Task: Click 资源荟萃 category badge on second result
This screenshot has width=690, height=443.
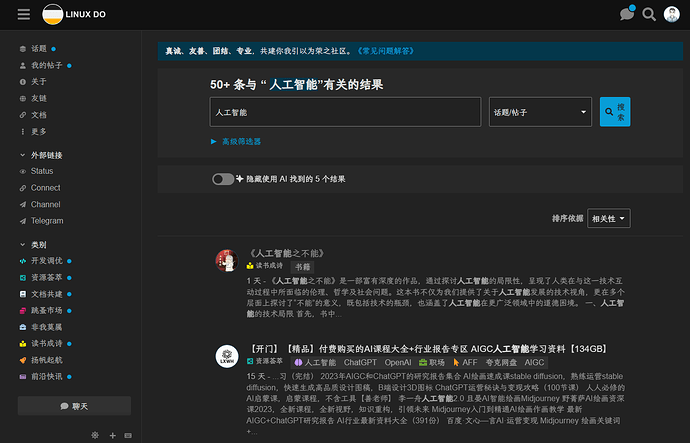Action: pyautogui.click(x=264, y=361)
